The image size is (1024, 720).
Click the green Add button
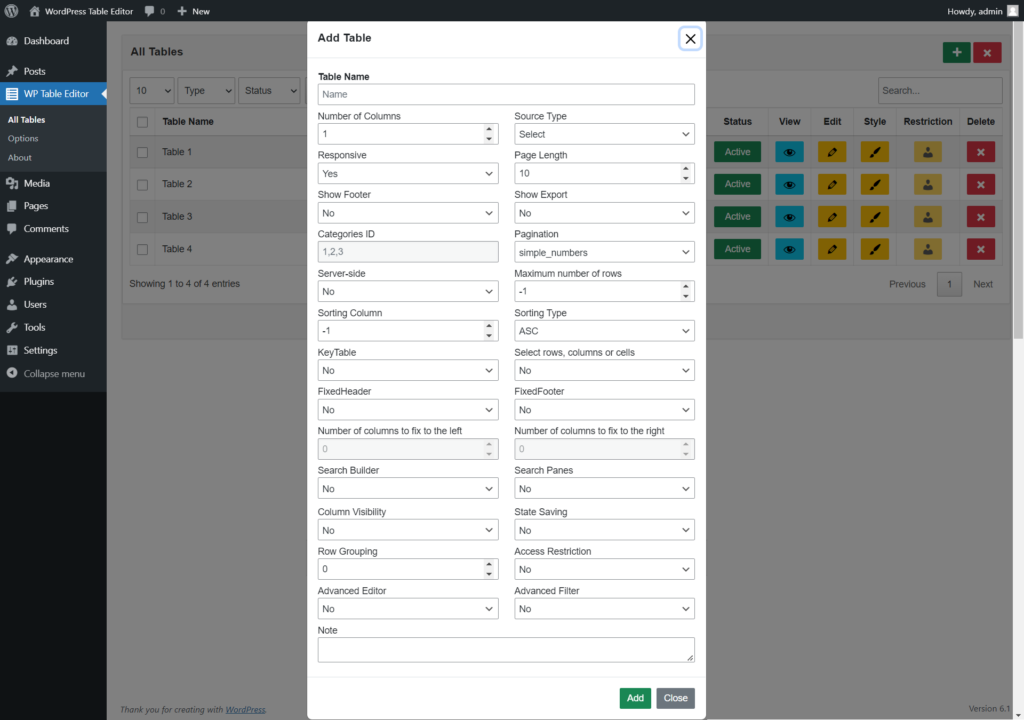tap(634, 698)
